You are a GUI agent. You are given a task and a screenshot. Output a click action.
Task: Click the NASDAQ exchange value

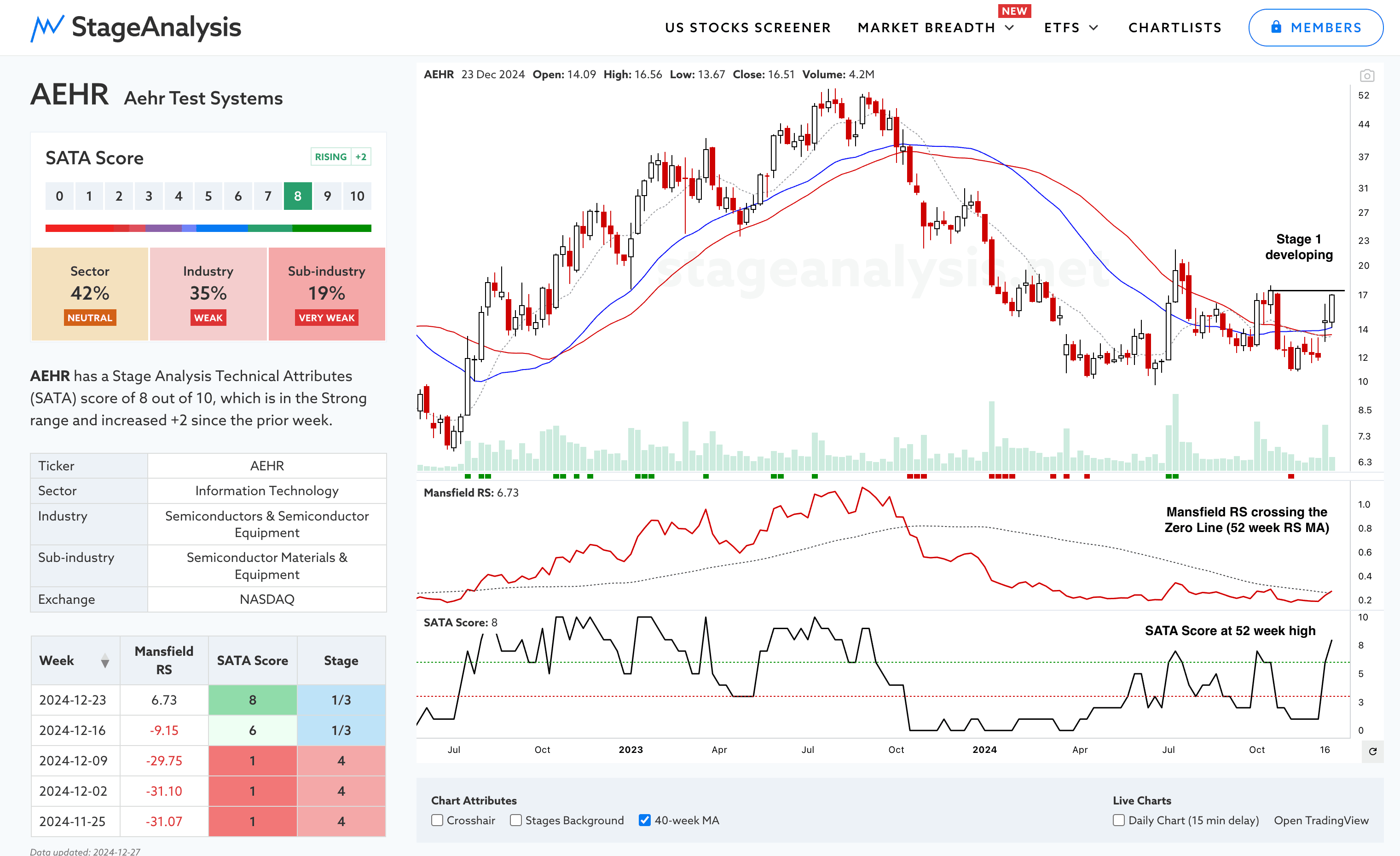tap(266, 599)
